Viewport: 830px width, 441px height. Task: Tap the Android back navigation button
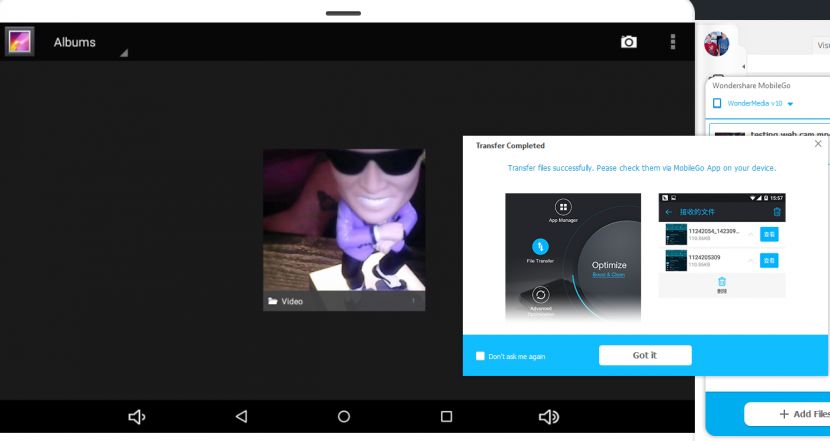pos(241,417)
